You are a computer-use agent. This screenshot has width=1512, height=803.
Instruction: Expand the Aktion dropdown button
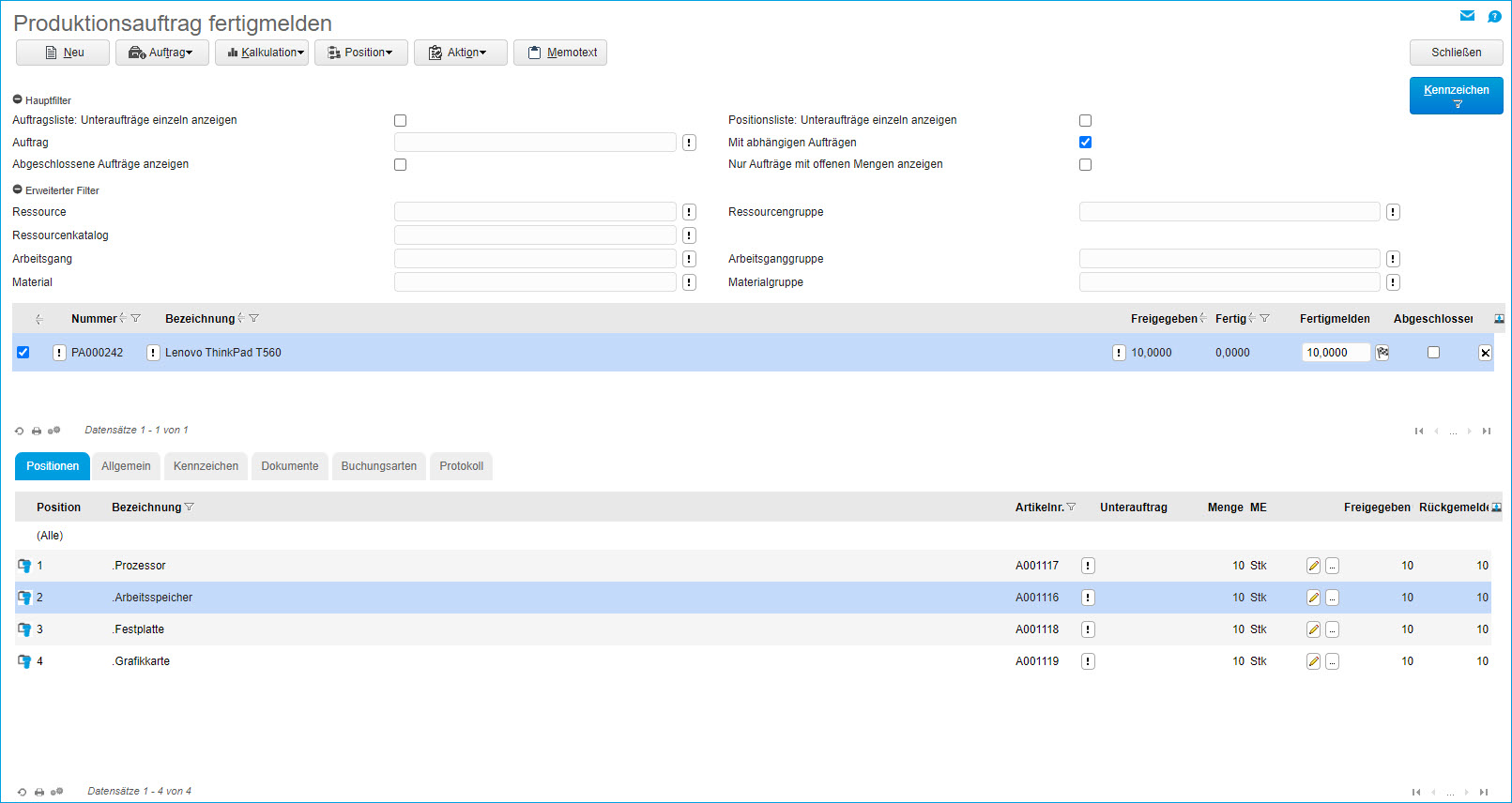(461, 53)
